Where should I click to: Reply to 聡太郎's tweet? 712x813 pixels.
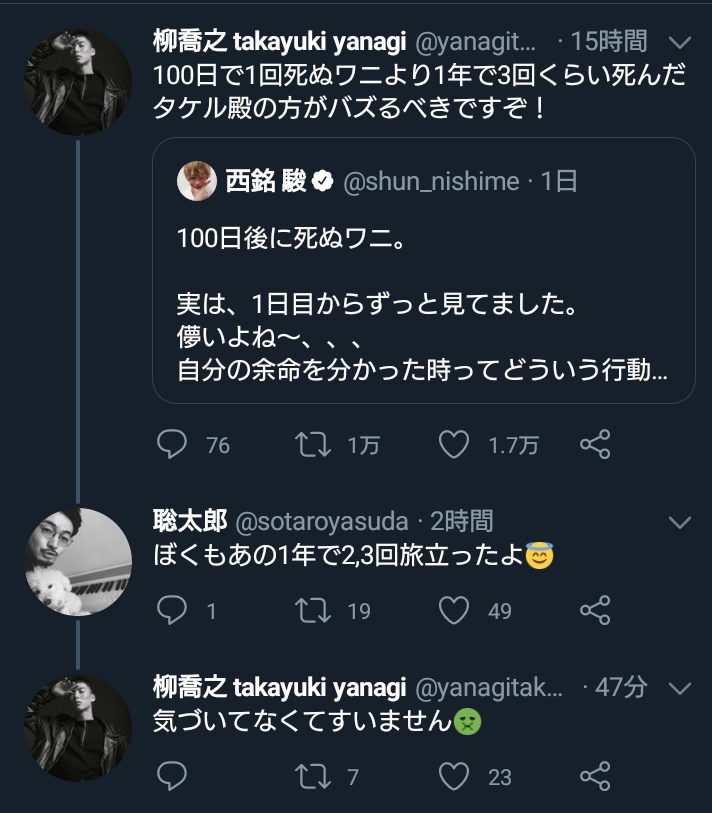[x=173, y=610]
